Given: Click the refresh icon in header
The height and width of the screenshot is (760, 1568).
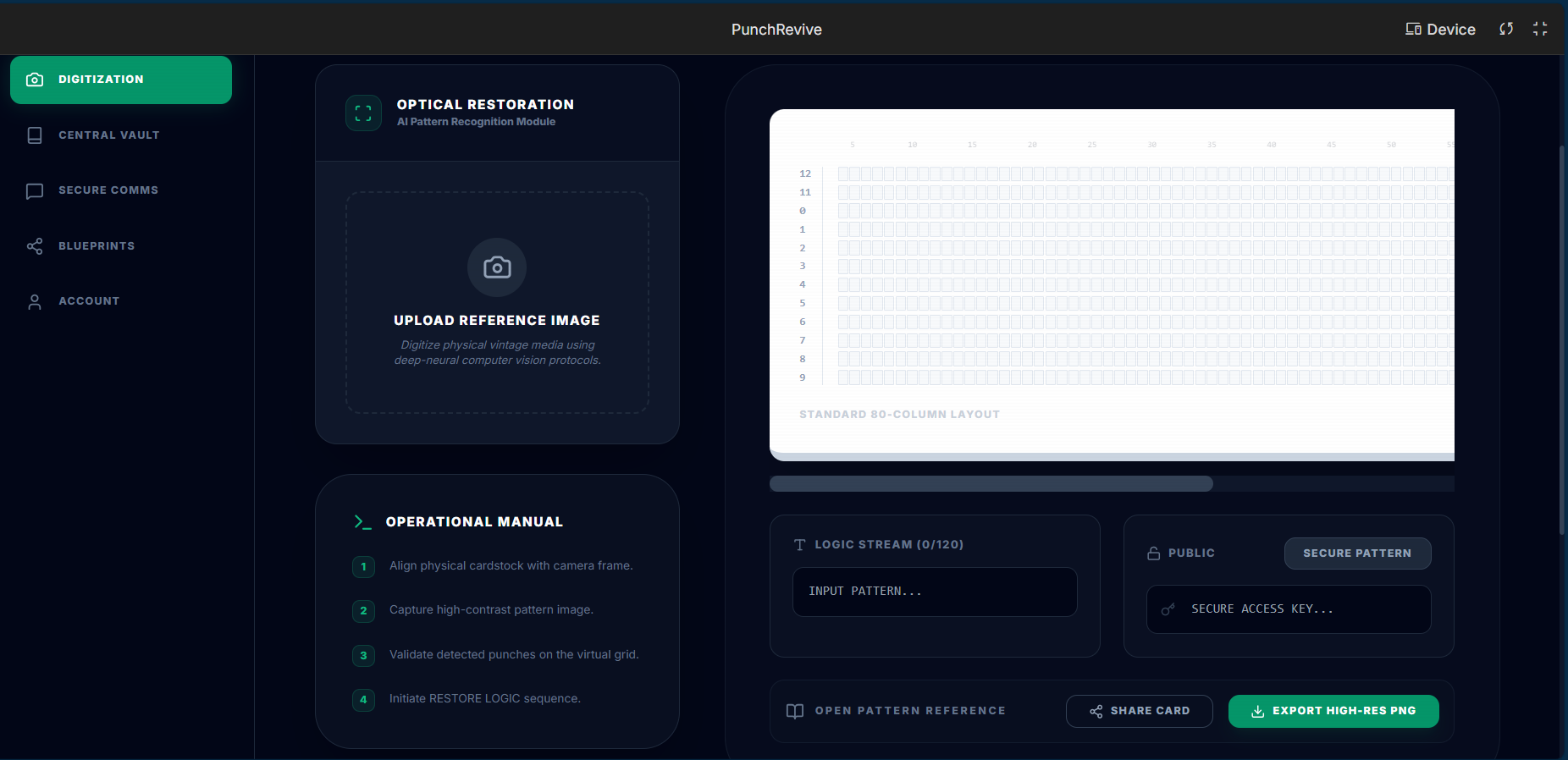Looking at the screenshot, I should tap(1506, 29).
